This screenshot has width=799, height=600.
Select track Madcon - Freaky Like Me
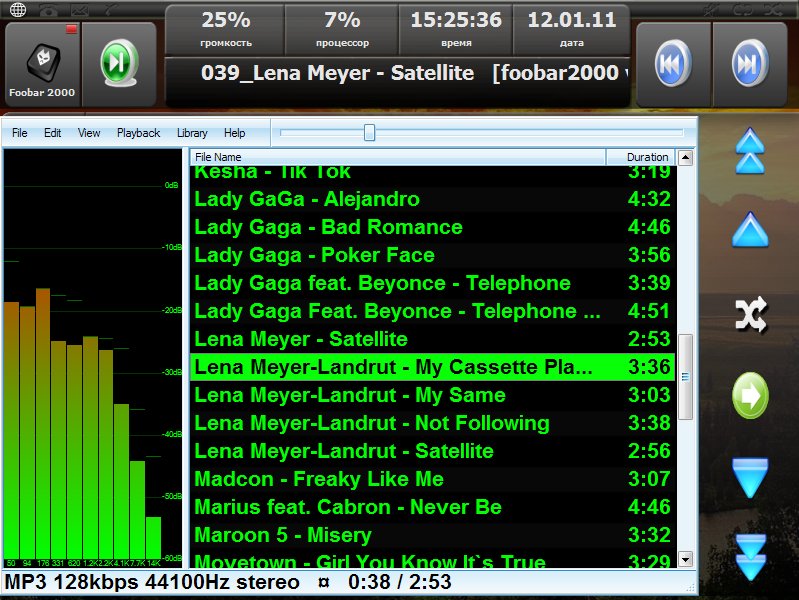(433, 479)
